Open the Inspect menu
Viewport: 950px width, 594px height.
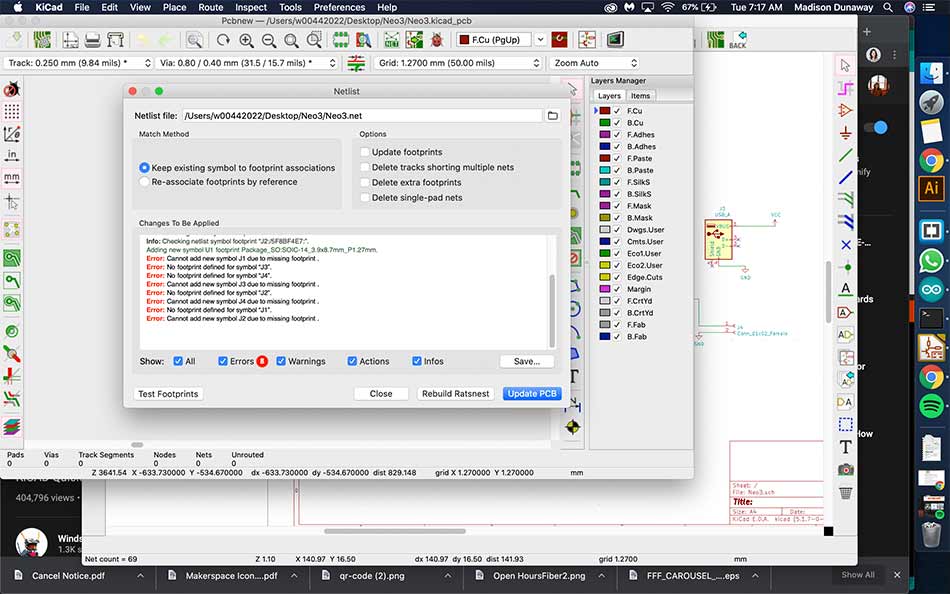tap(251, 7)
